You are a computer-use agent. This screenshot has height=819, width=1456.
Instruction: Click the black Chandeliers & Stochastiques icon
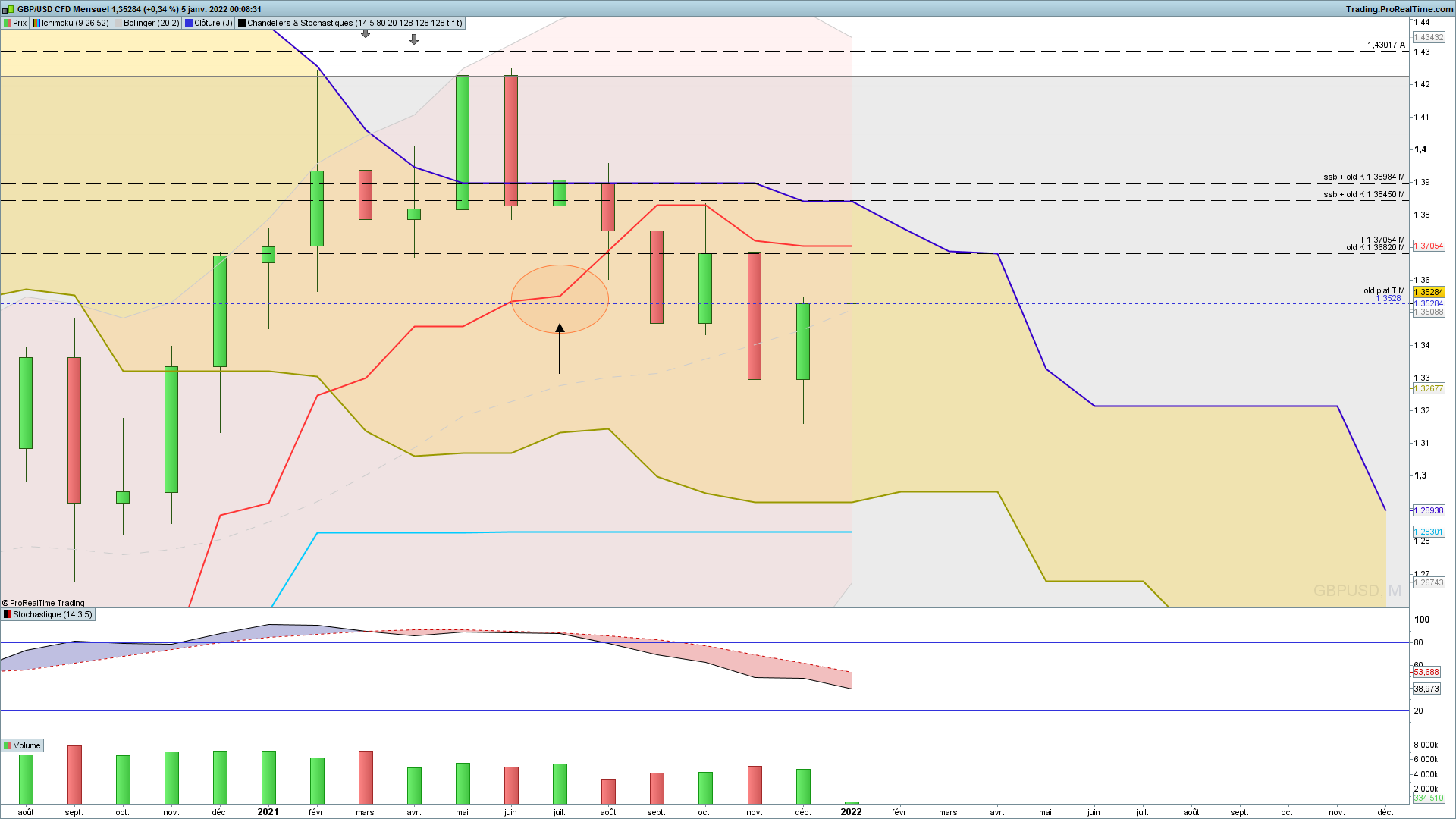[242, 23]
